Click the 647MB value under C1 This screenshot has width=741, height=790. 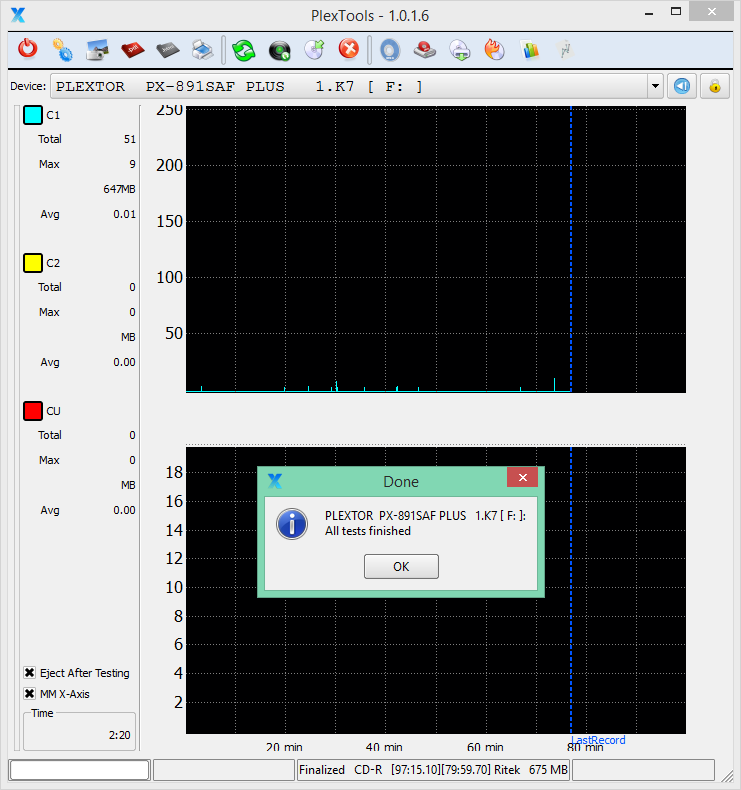point(119,189)
